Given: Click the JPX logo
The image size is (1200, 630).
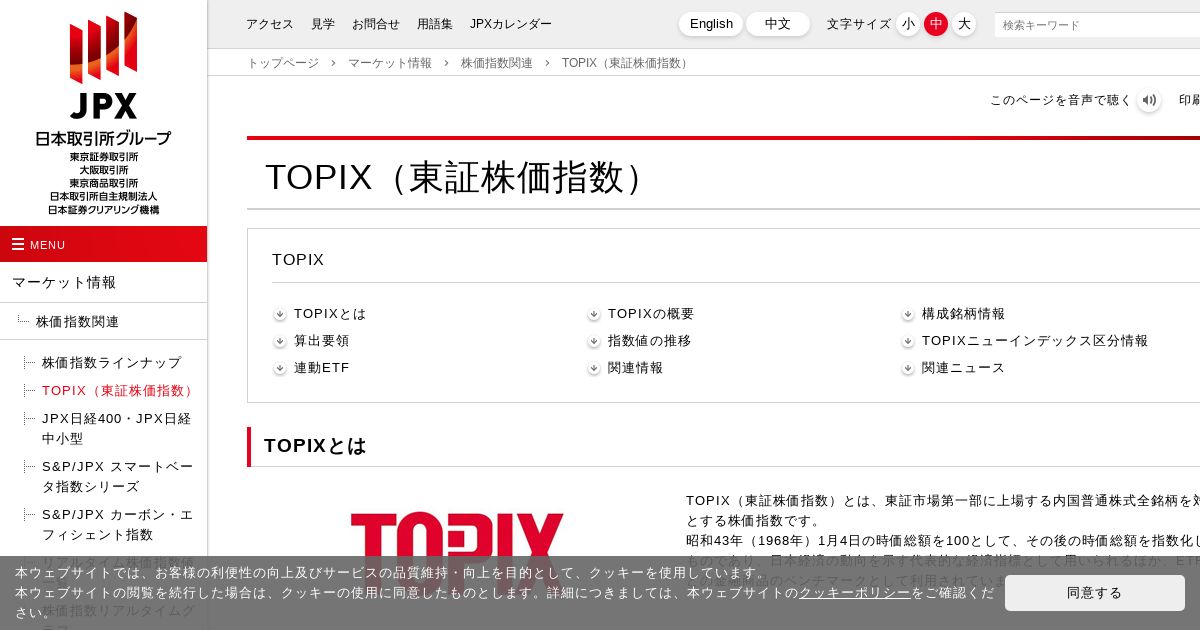Looking at the screenshot, I should 103,113.
